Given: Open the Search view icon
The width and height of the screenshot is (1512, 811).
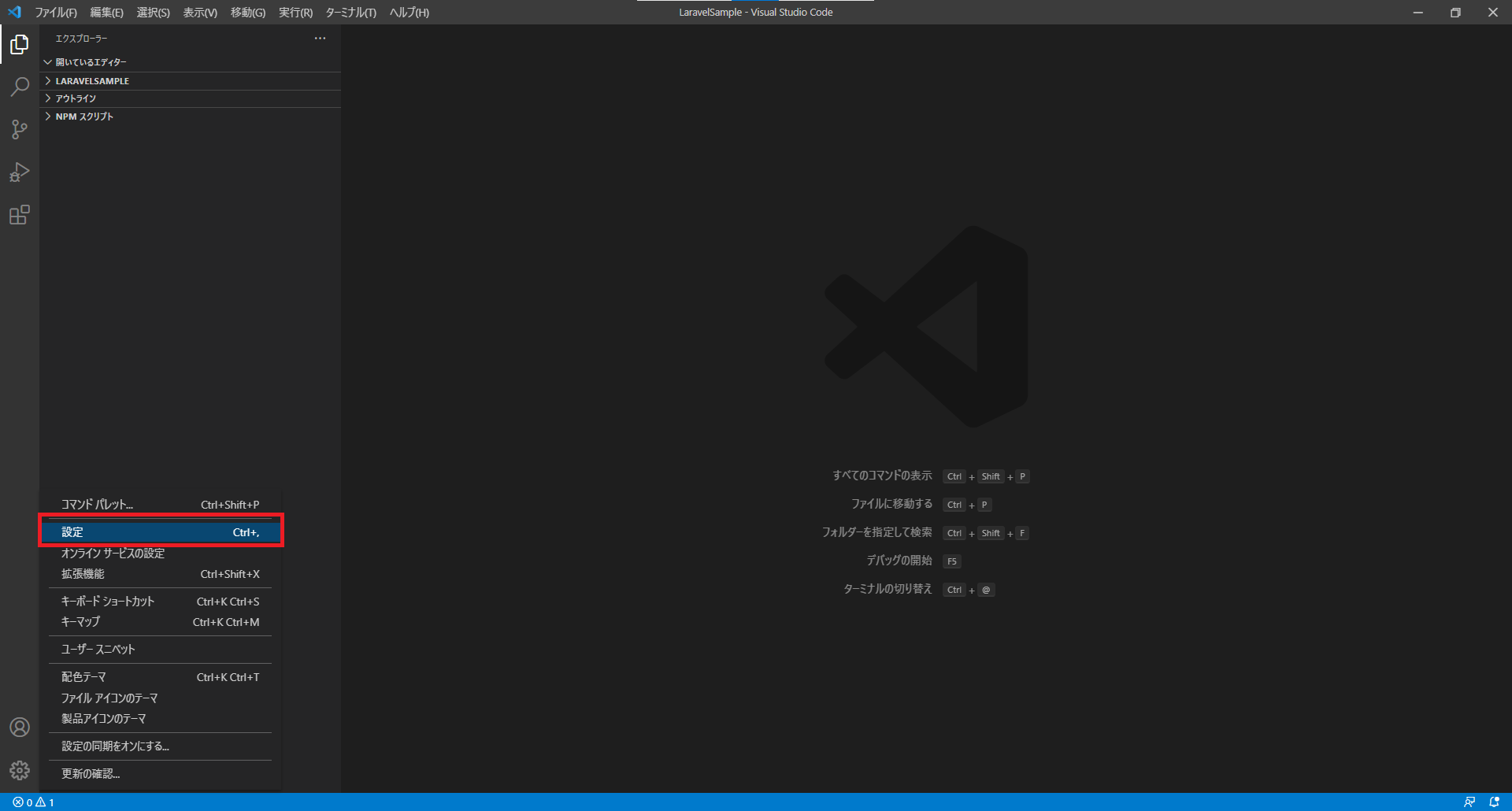Looking at the screenshot, I should (20, 87).
